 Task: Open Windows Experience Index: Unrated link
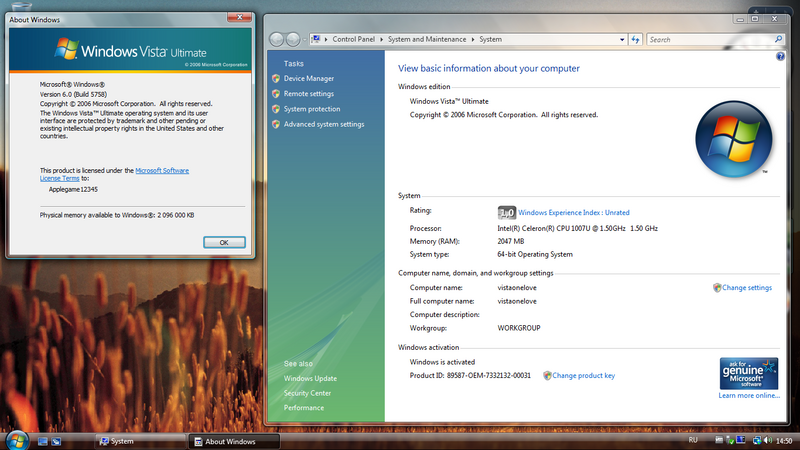point(573,213)
